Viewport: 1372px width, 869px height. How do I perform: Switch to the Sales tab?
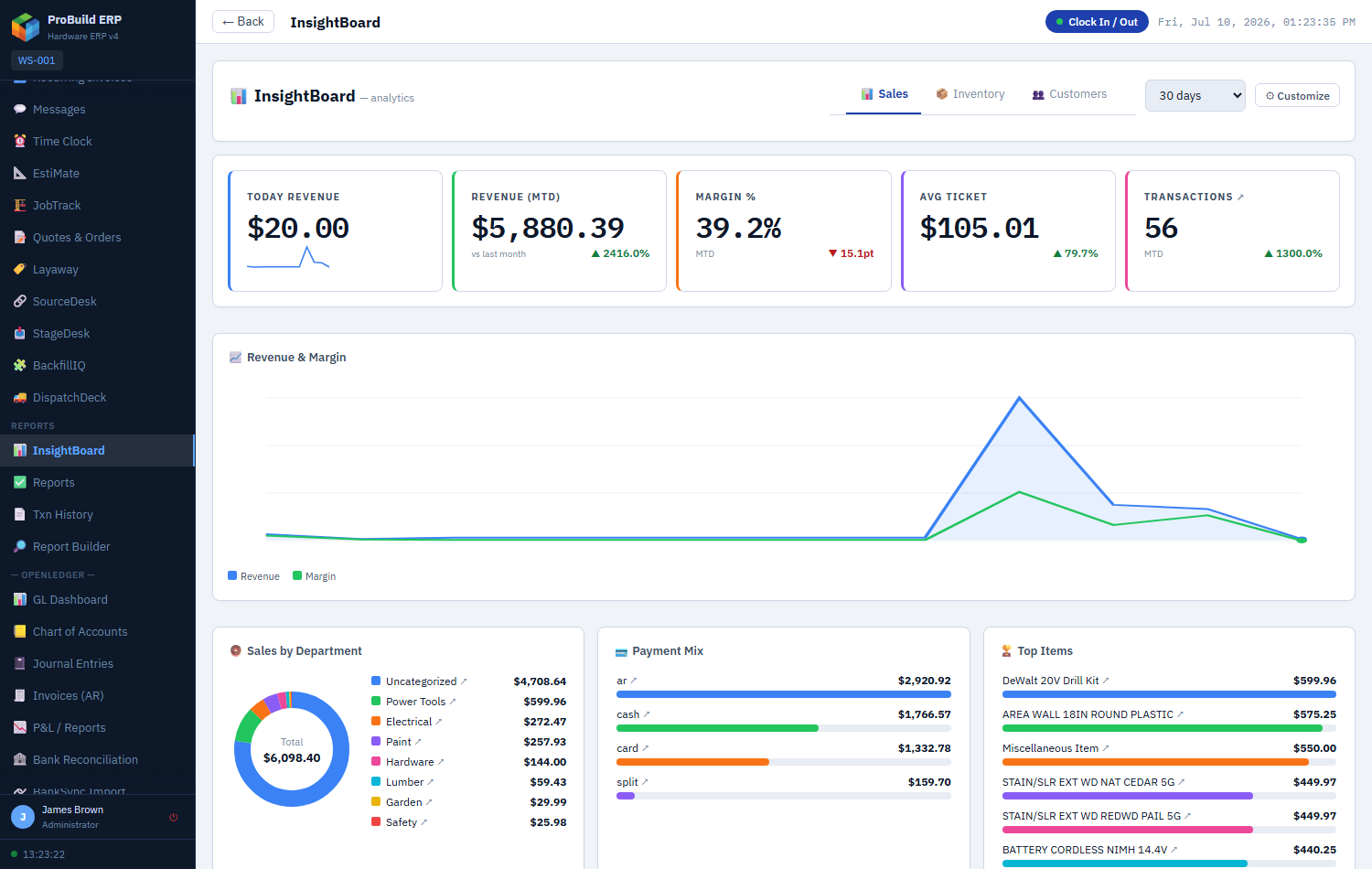coord(884,94)
